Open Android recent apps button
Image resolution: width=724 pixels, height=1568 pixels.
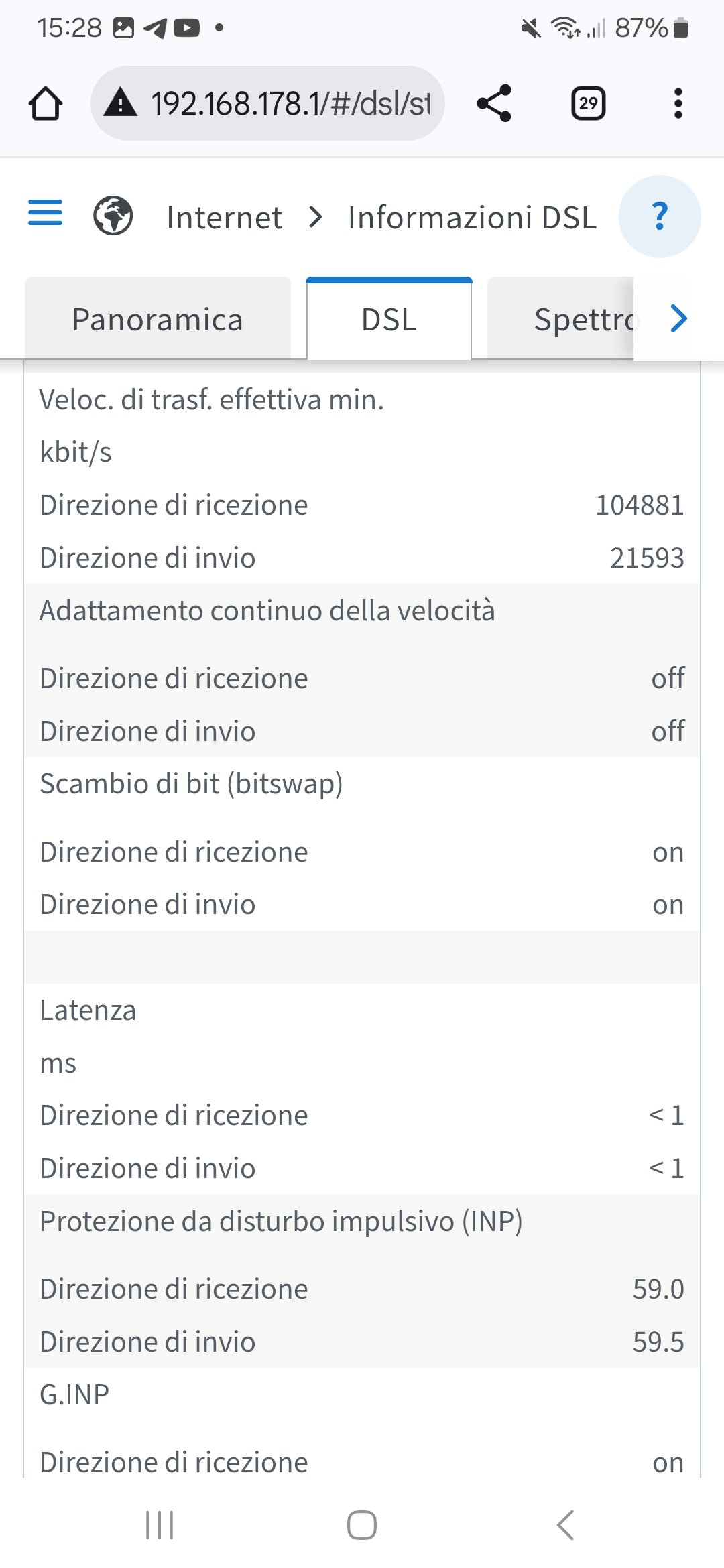[x=160, y=1525]
